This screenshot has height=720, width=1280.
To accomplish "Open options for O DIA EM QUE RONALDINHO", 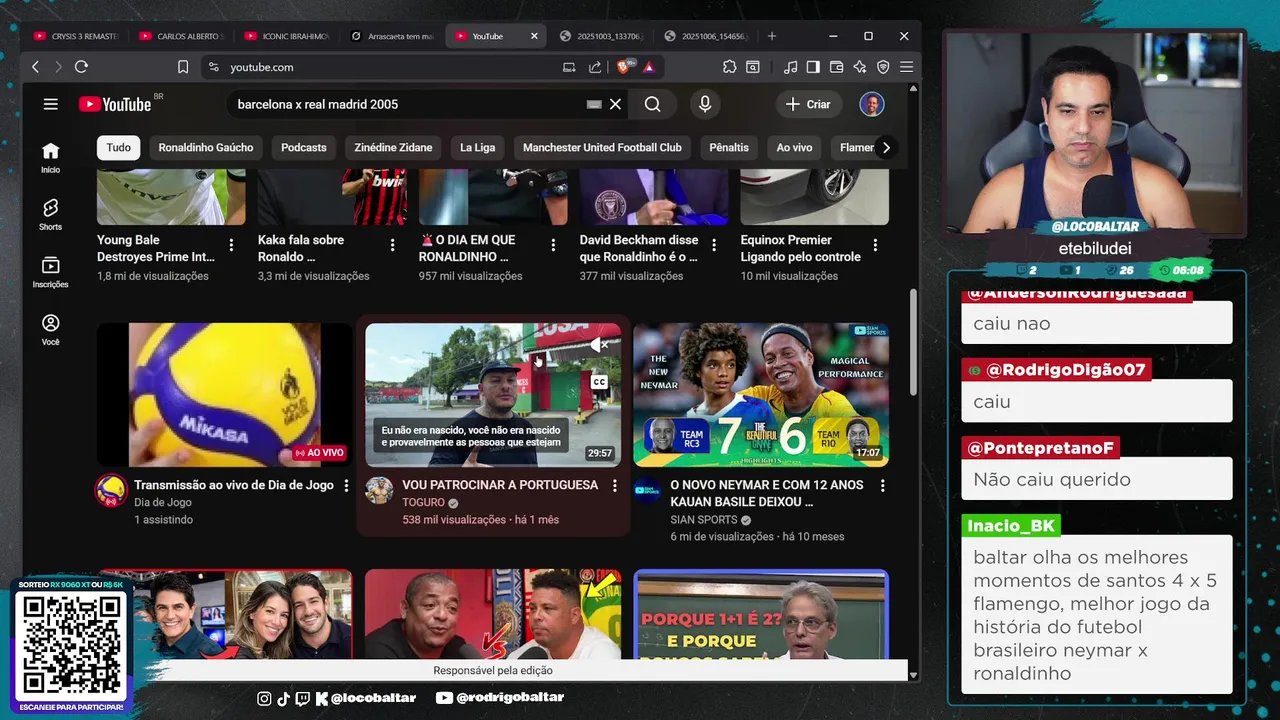I will click(x=553, y=245).
